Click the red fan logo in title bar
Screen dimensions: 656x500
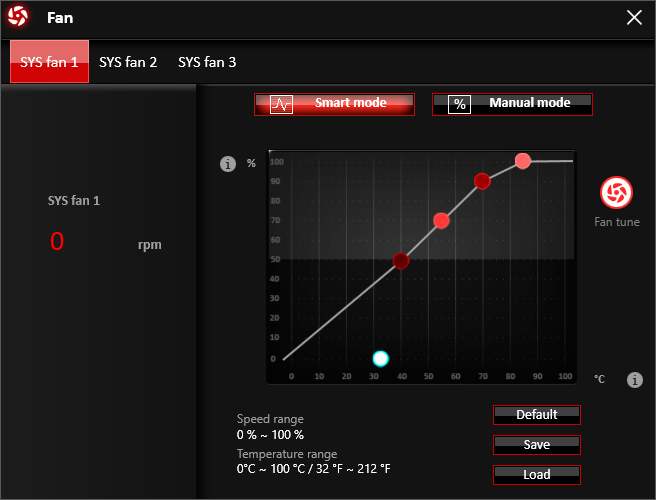tap(18, 17)
